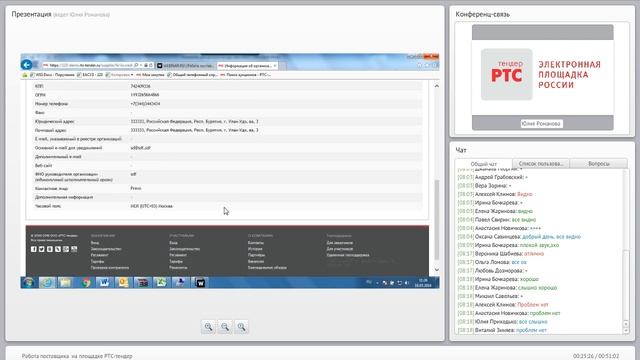Screen dimensions: 640x360
Task: Click the web page scrollbar down arrow
Action: click(436, 269)
